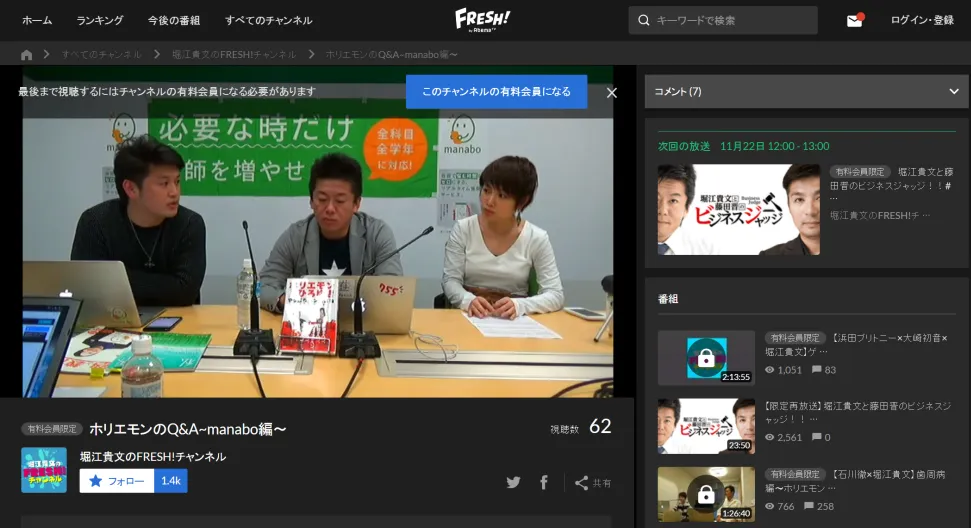Open locked 2:13:55 video thumbnail
Viewport: 971px width, 528px height.
[706, 358]
